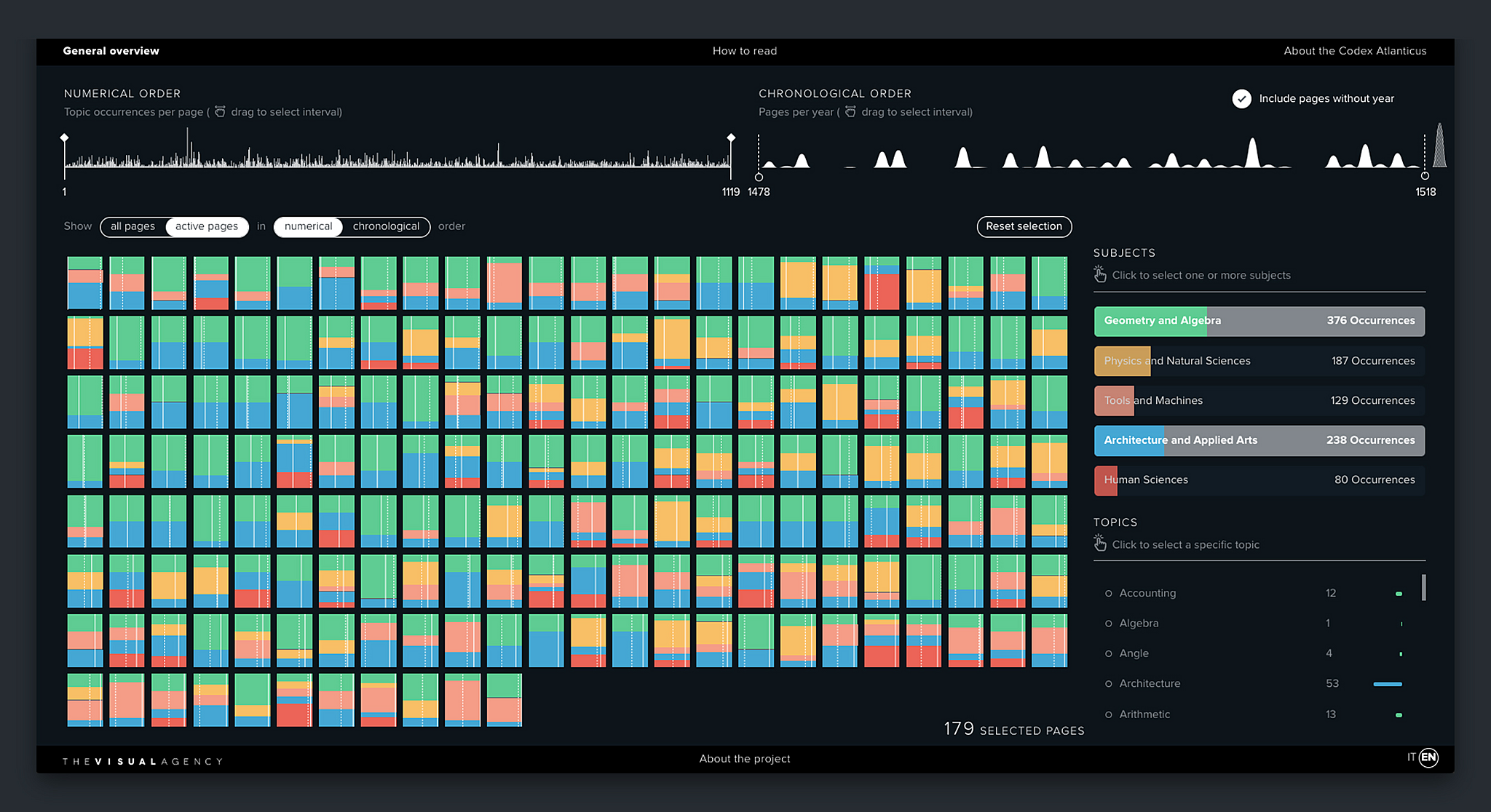The height and width of the screenshot is (812, 1491).
Task: Click the topics list scrollbar
Action: 1423,587
